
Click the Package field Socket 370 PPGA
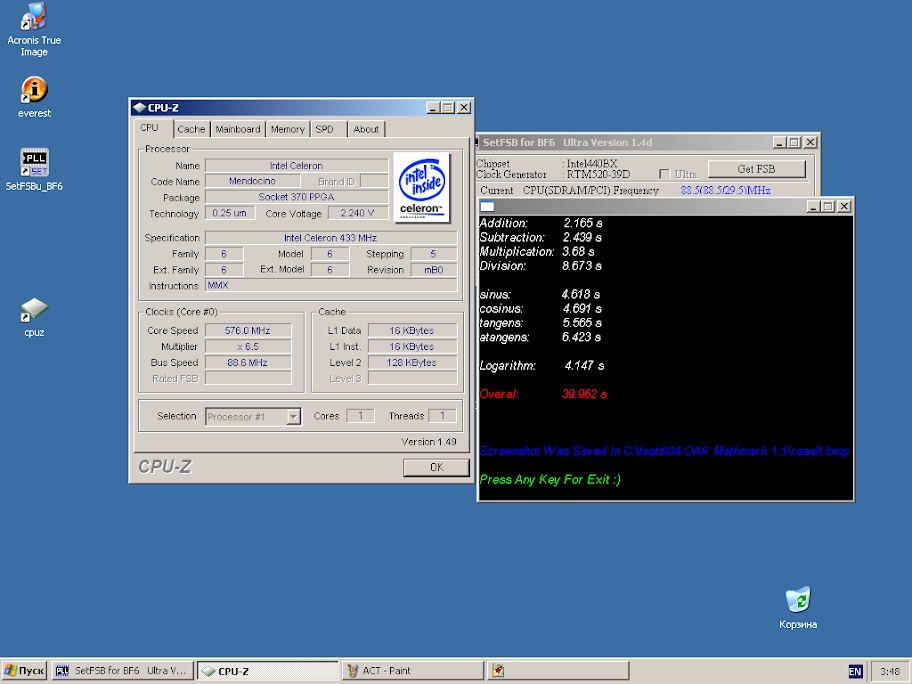coord(297,197)
